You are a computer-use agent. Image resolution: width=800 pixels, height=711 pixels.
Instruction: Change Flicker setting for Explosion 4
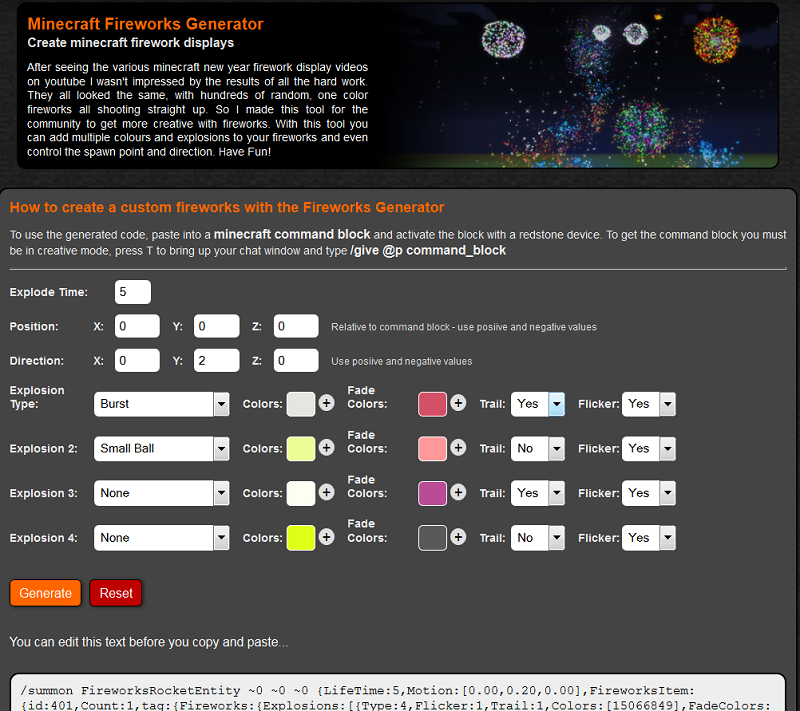[648, 538]
